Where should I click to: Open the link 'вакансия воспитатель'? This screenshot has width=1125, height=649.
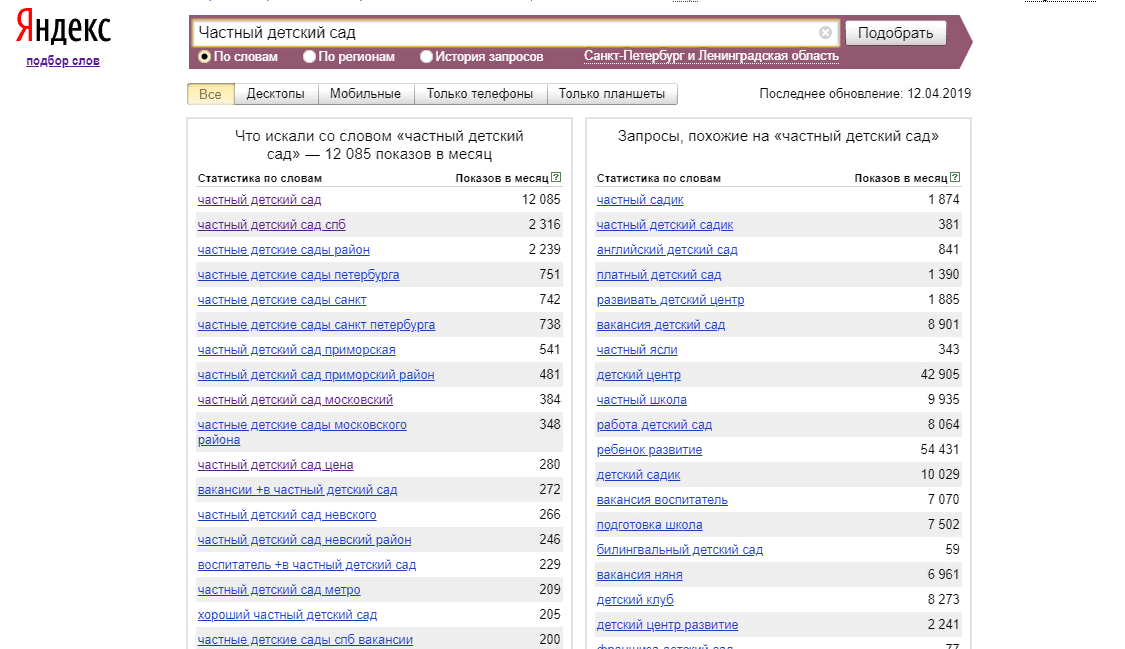click(x=662, y=500)
